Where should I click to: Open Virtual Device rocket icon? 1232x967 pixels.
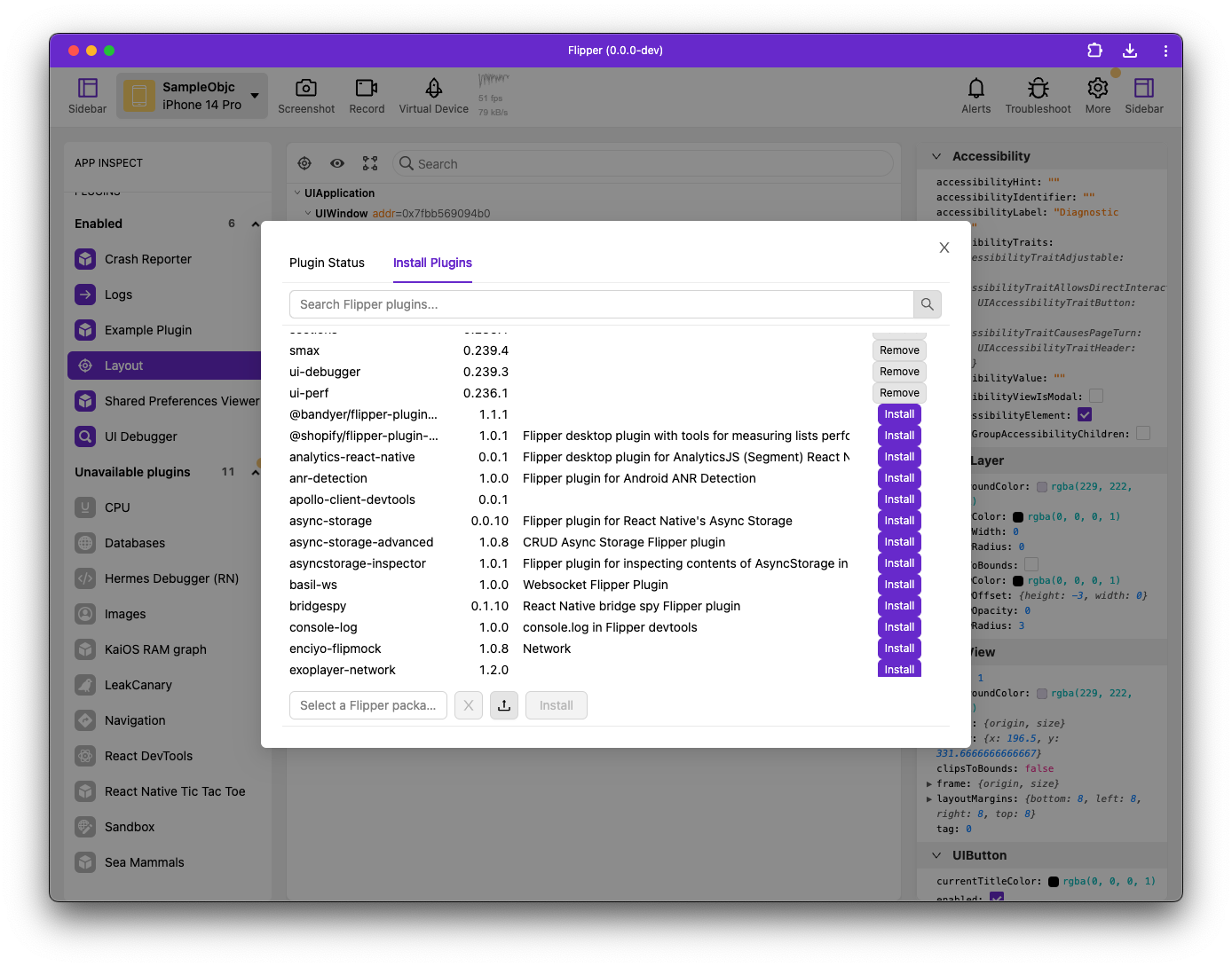point(433,95)
